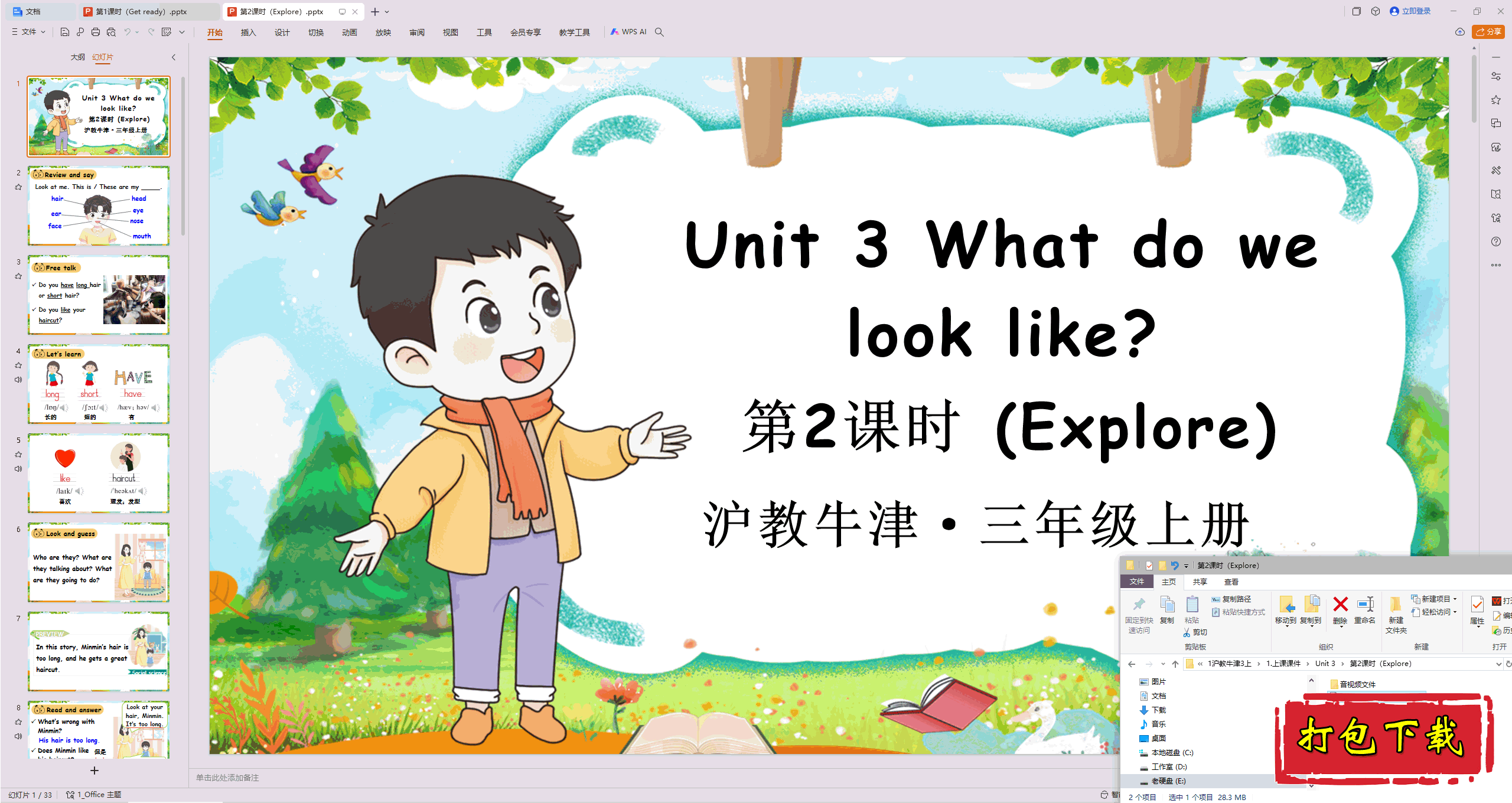Switch to the 放映 ribbon tab
This screenshot has width=1512, height=803.
tap(383, 32)
